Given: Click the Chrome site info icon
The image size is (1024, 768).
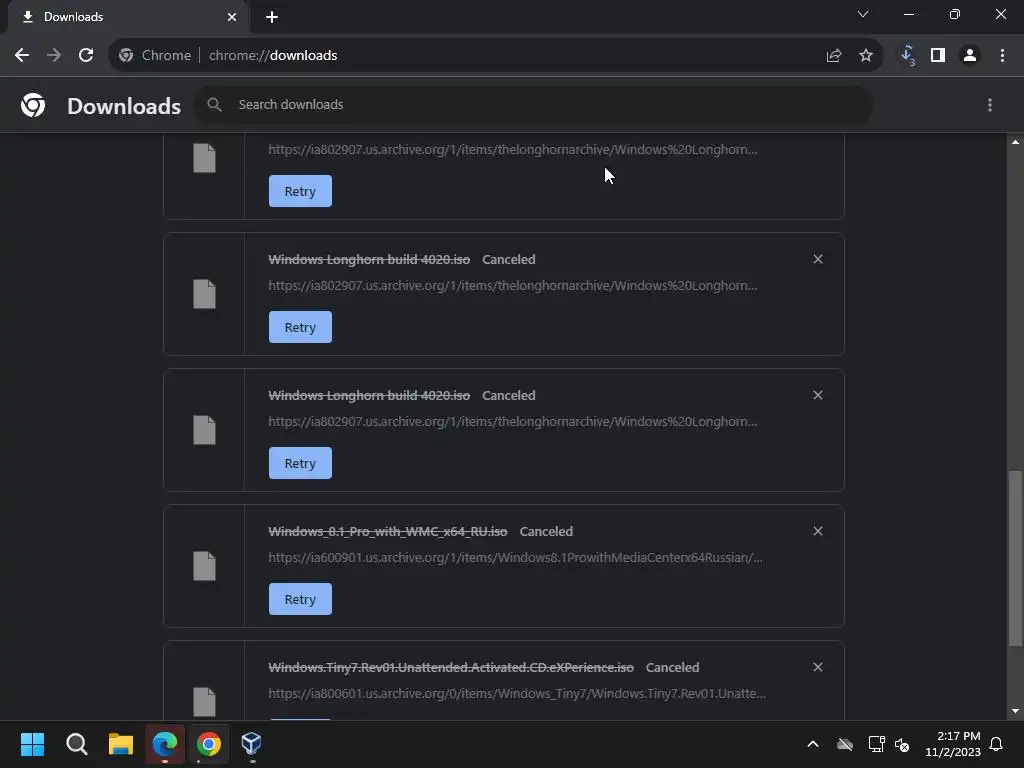Looking at the screenshot, I should tap(126, 56).
